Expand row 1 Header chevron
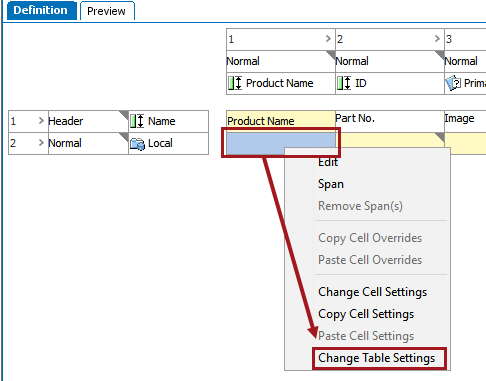 (41, 121)
